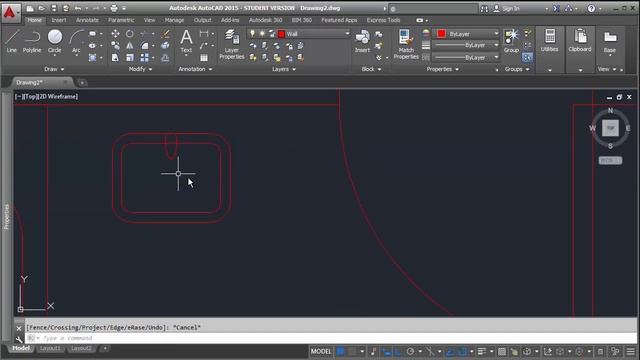Select the Text annotation tool

tap(186, 41)
